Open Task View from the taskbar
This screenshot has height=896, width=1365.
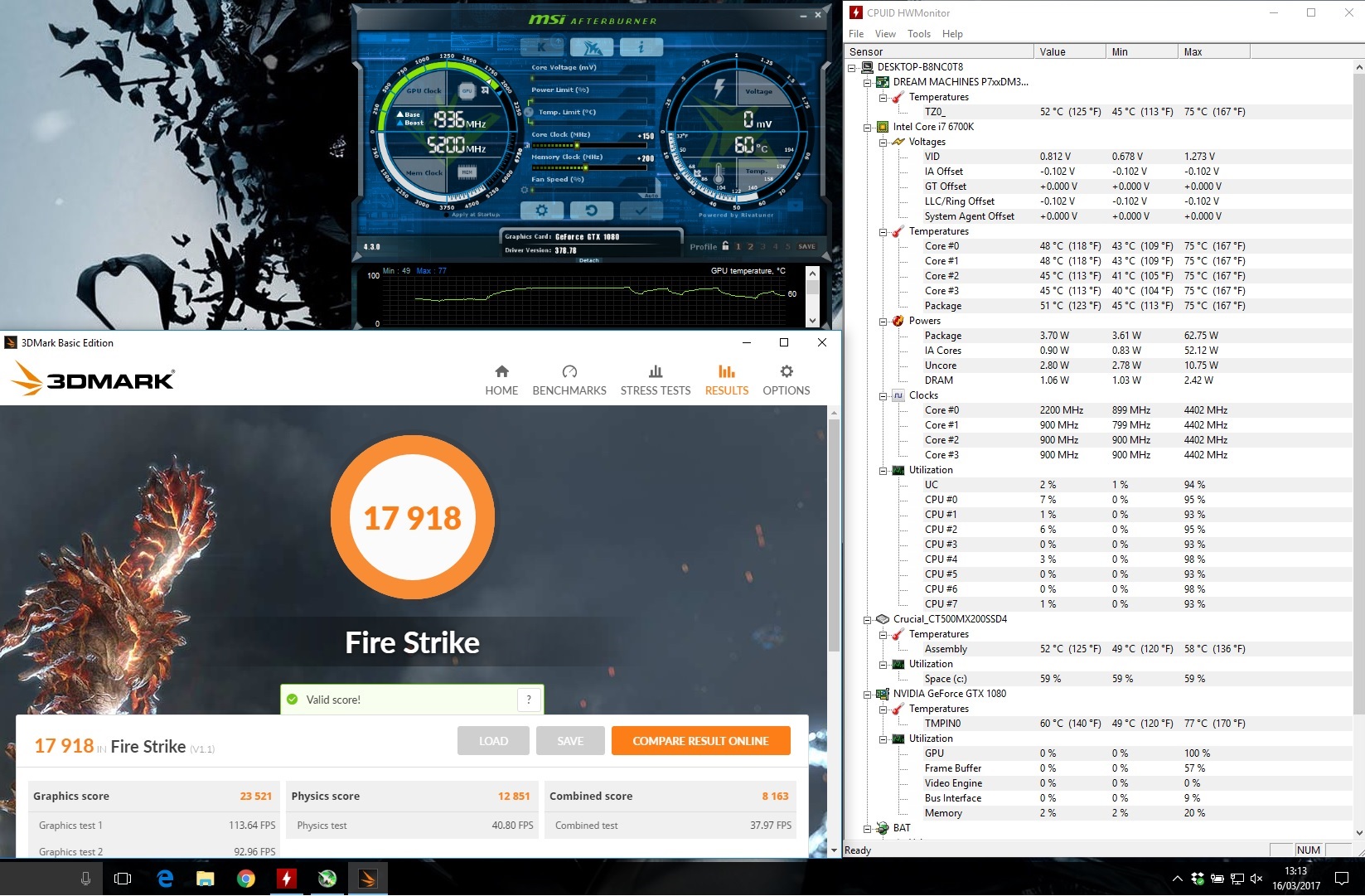(123, 878)
